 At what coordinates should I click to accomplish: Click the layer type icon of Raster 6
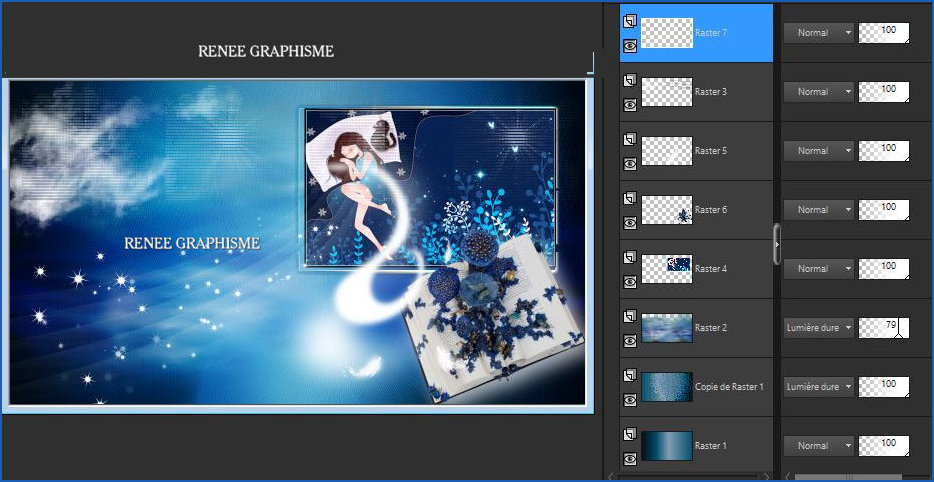click(630, 198)
